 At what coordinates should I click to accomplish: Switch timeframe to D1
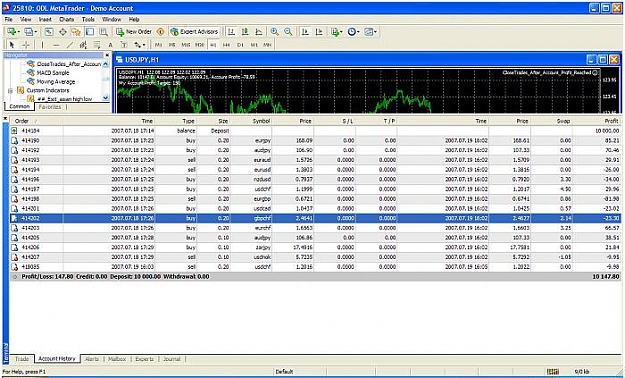point(240,45)
